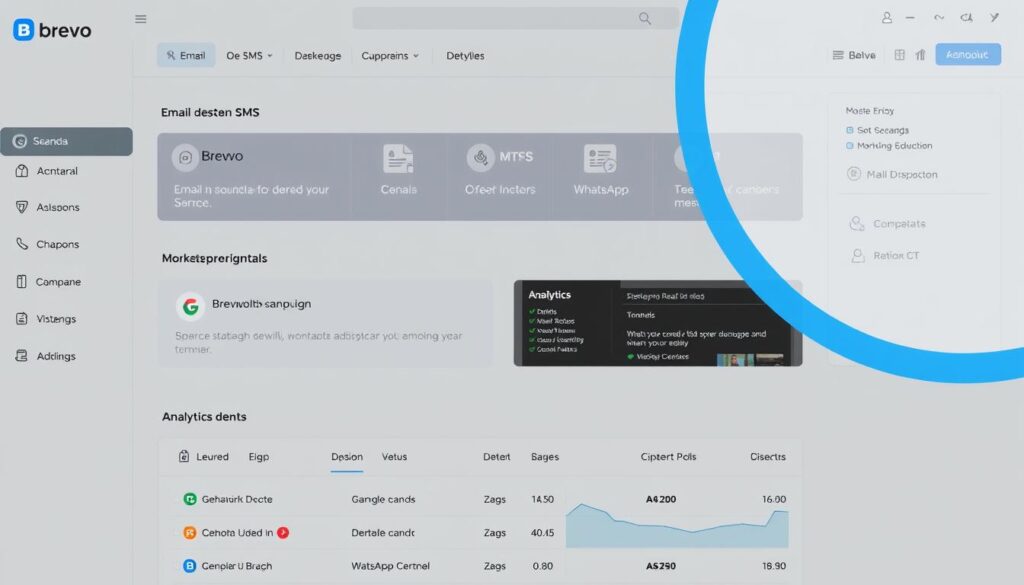Switch to the Vetus tab
The image size is (1024, 585).
click(x=394, y=457)
